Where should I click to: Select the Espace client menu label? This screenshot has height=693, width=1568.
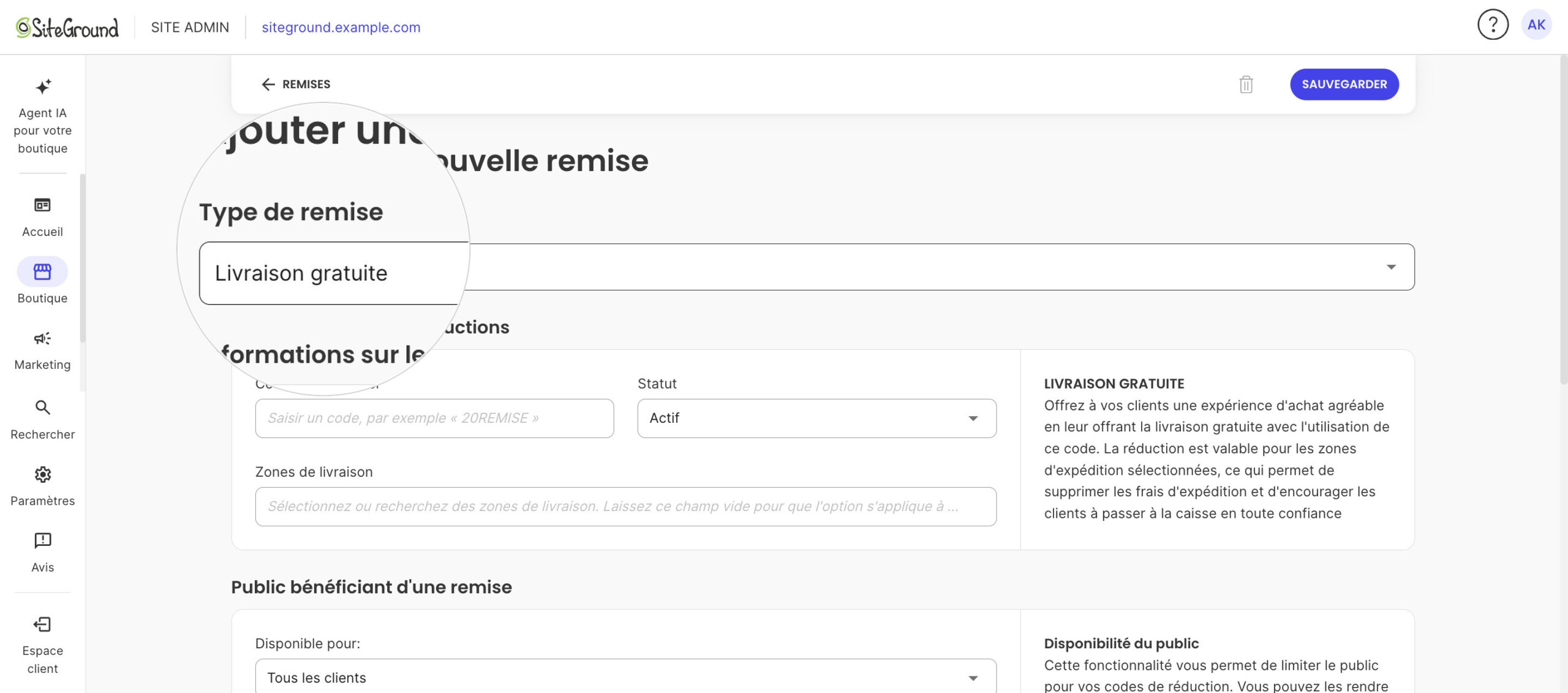click(42, 660)
